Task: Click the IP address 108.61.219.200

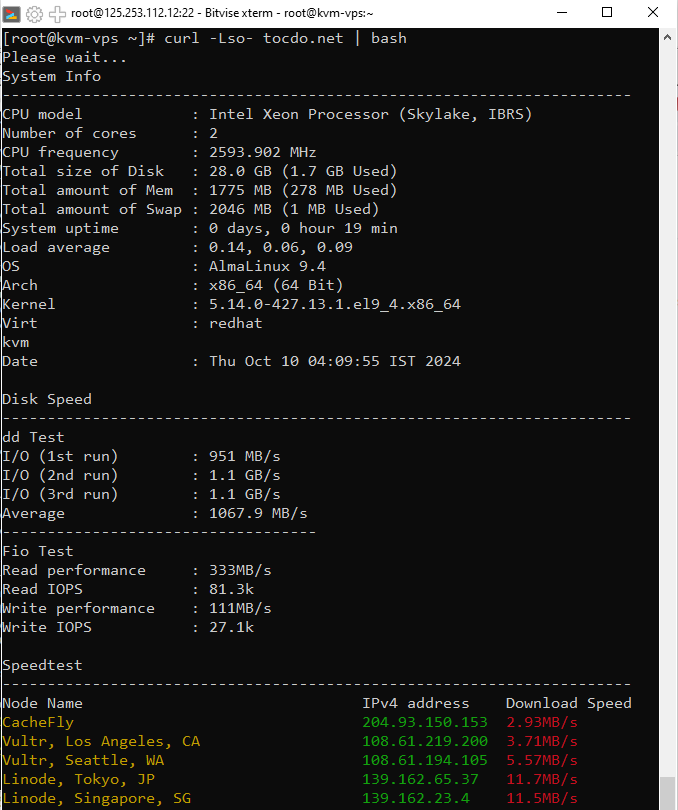Action: 425,741
